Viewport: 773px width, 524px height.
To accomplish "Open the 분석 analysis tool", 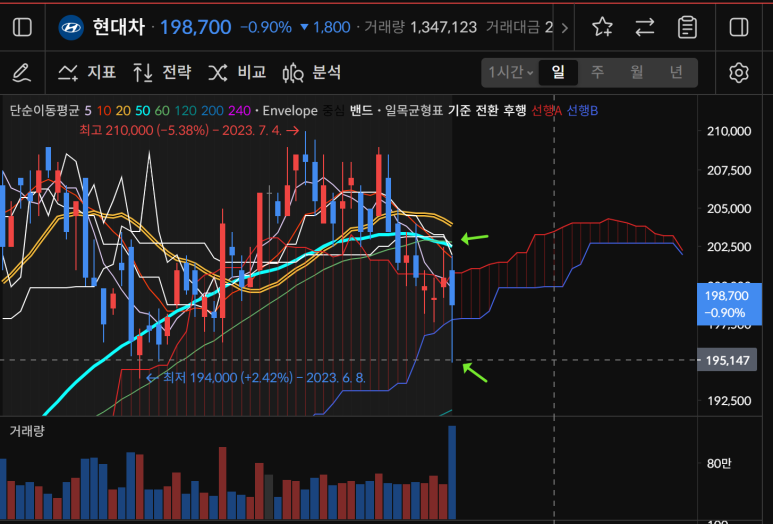I will 312,72.
